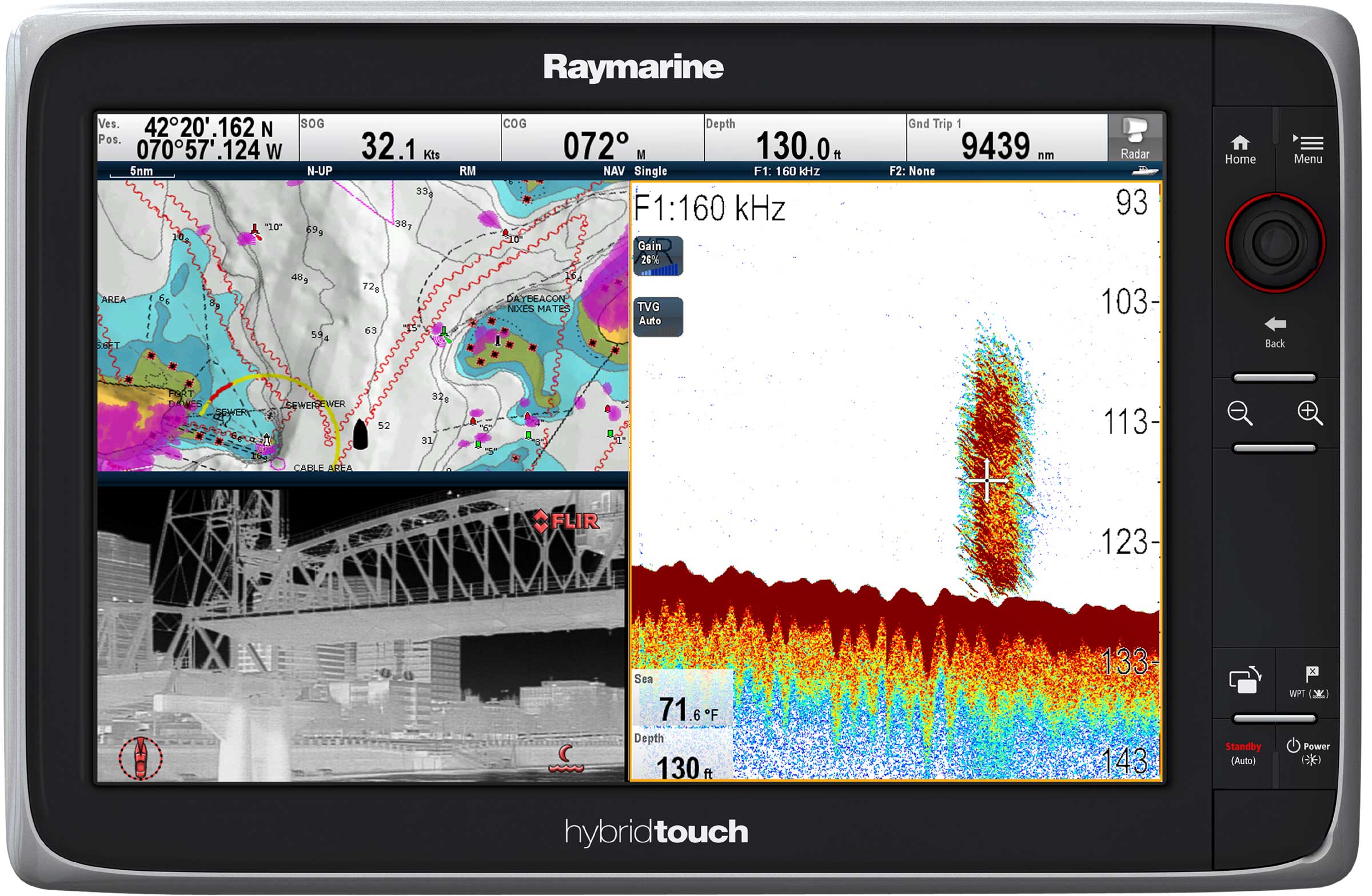Tap the "CABLE AREA" chart label
Image resolution: width=1372 pixels, height=896 pixels.
click(323, 468)
